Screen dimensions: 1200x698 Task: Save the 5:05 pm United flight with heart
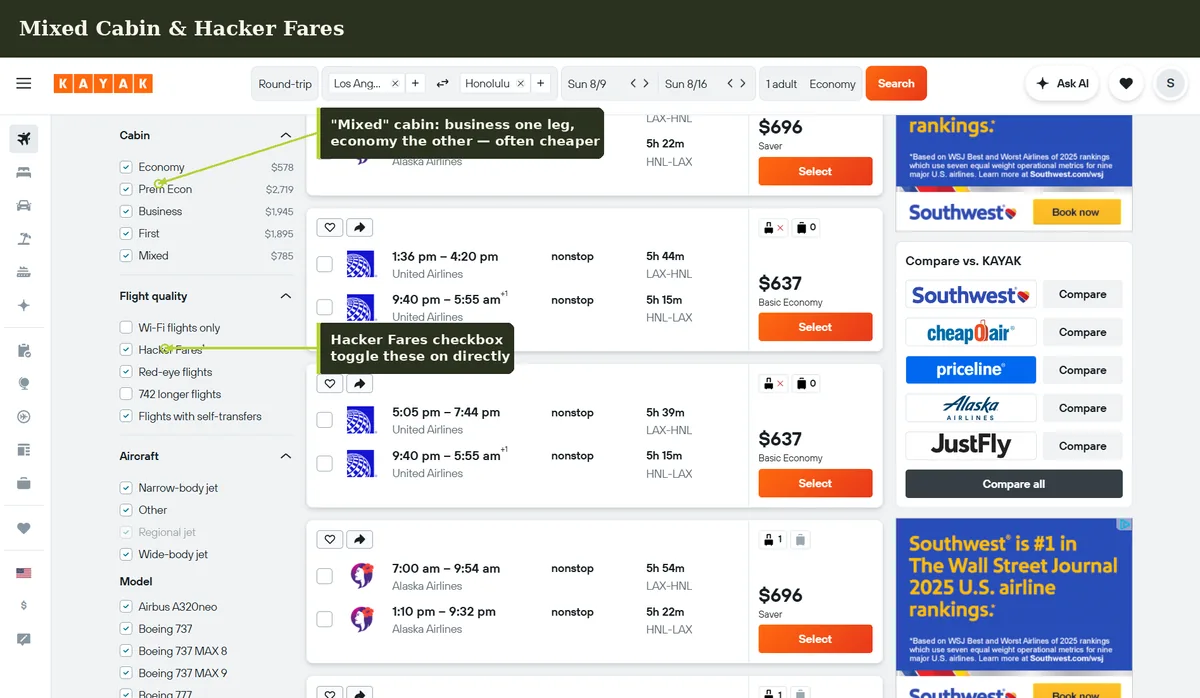(330, 383)
